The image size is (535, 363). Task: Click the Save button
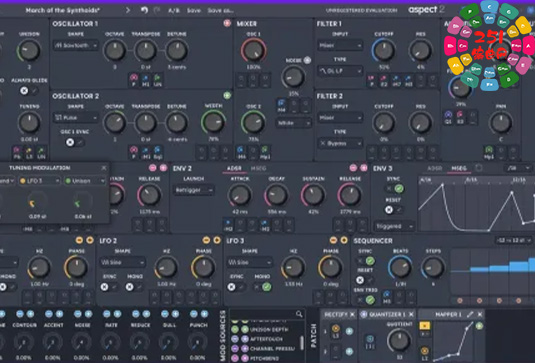[x=193, y=11]
